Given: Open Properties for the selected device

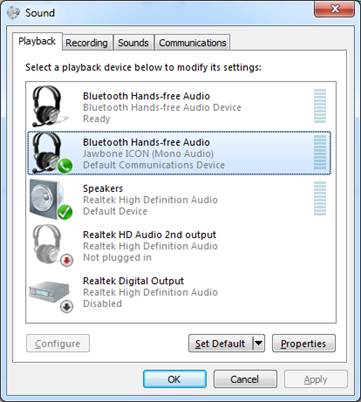Looking at the screenshot, I should pos(303,343).
